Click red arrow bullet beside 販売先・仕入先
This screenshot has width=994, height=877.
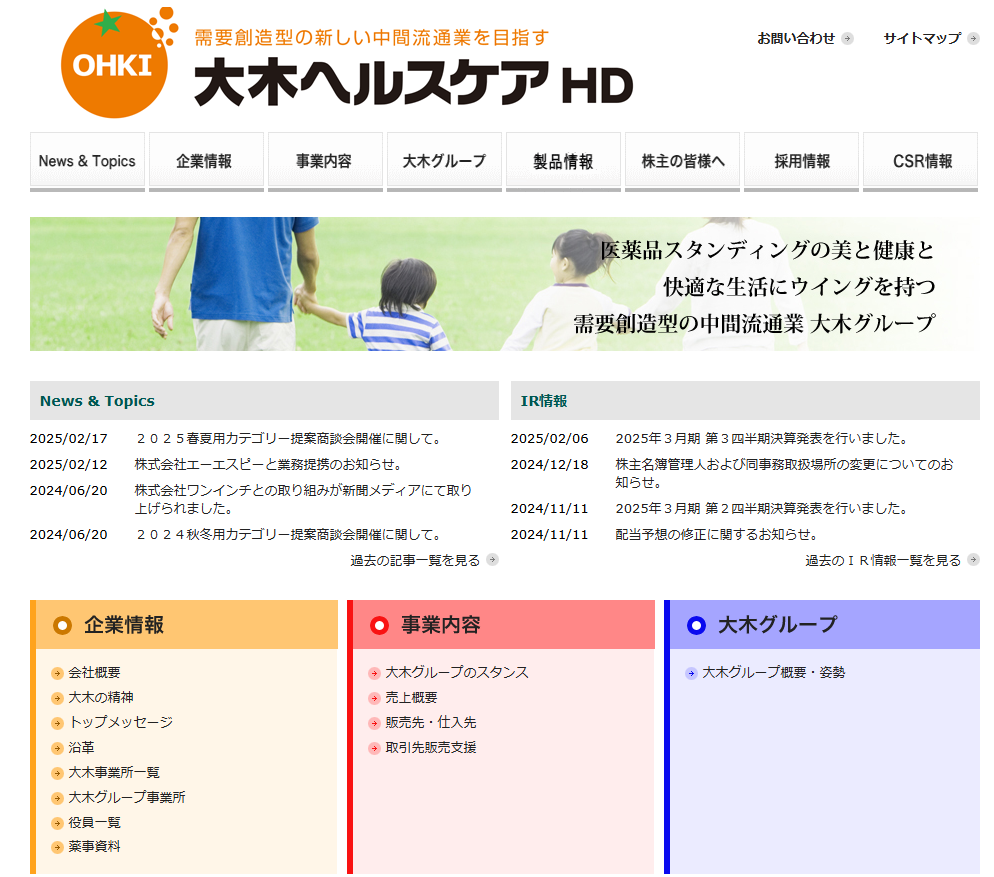374,723
